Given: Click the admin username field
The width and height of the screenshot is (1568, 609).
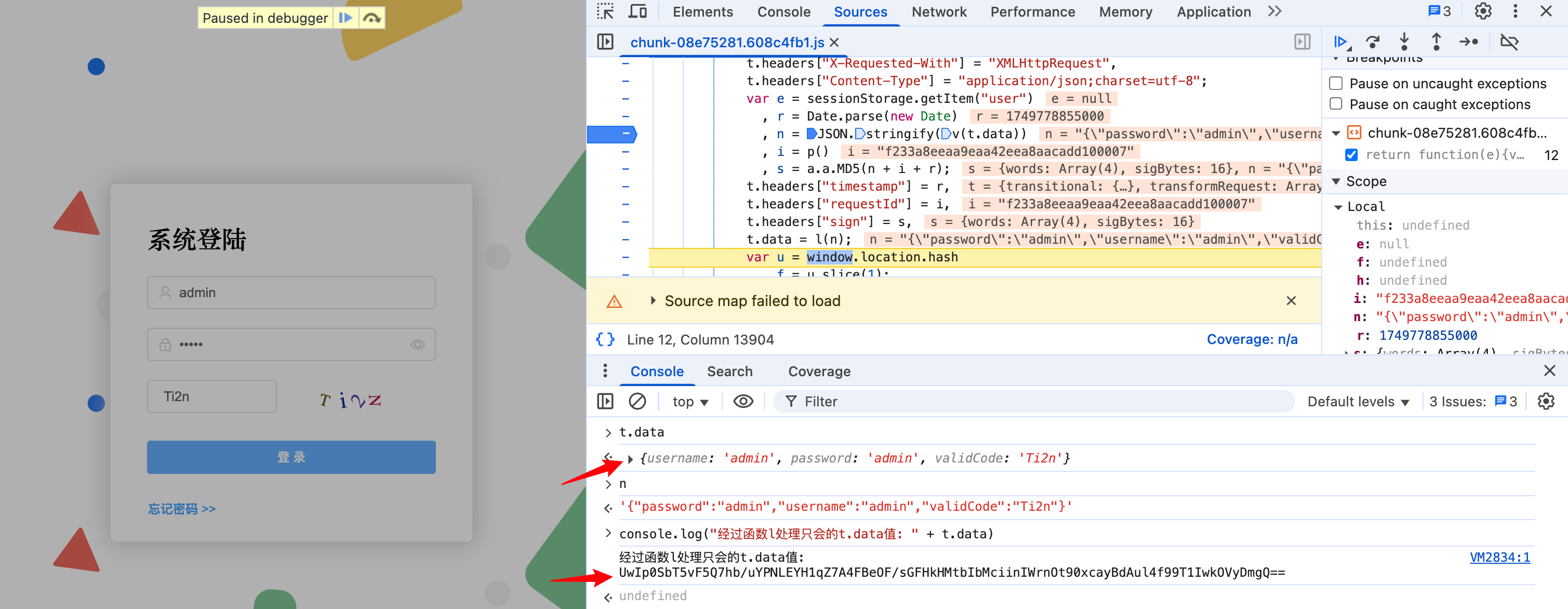Looking at the screenshot, I should click(291, 293).
